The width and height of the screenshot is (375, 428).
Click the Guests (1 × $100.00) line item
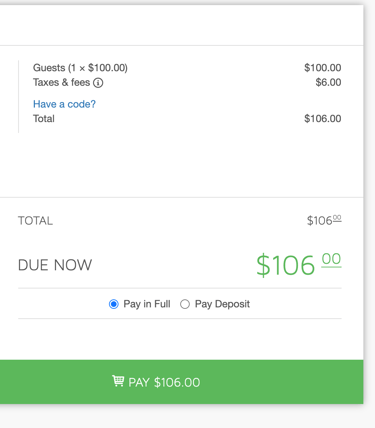pyautogui.click(x=80, y=68)
